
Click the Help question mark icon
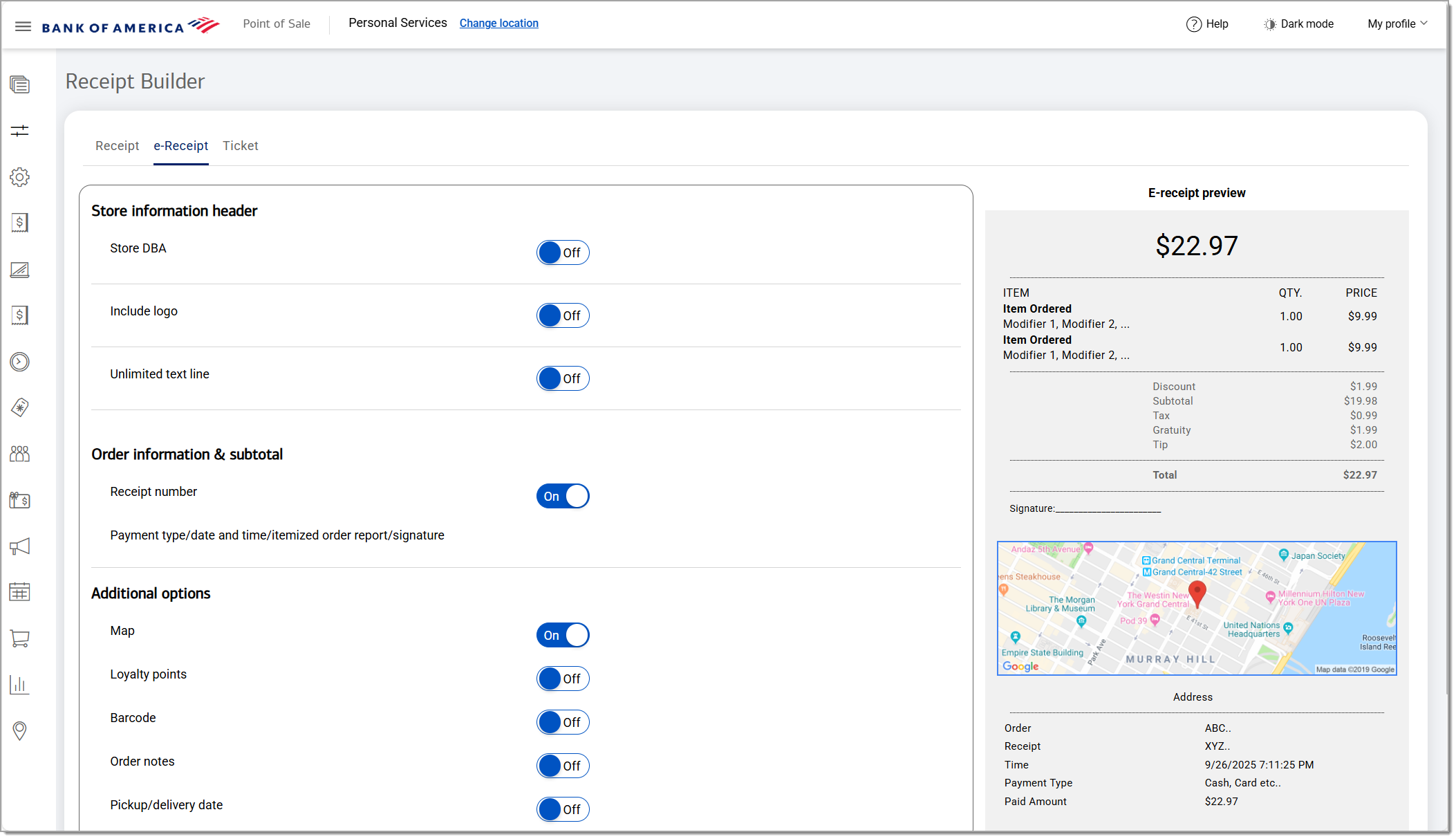click(1193, 24)
